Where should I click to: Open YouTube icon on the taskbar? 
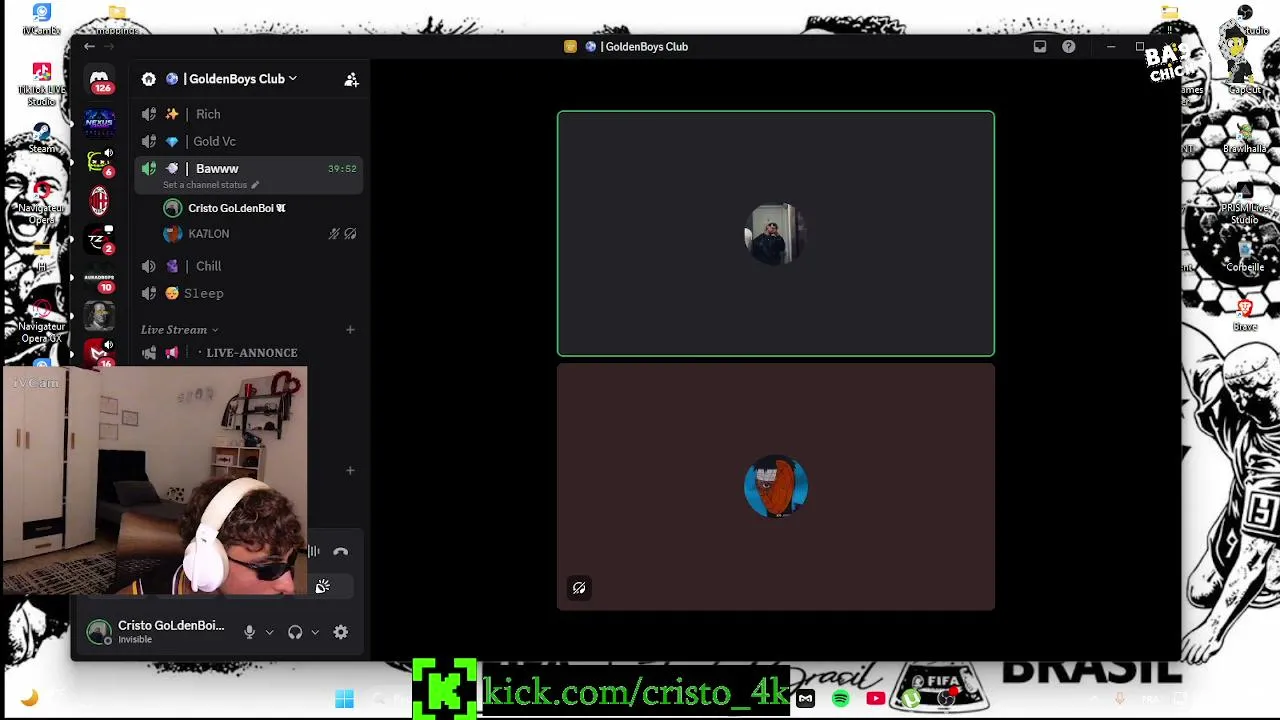(876, 699)
